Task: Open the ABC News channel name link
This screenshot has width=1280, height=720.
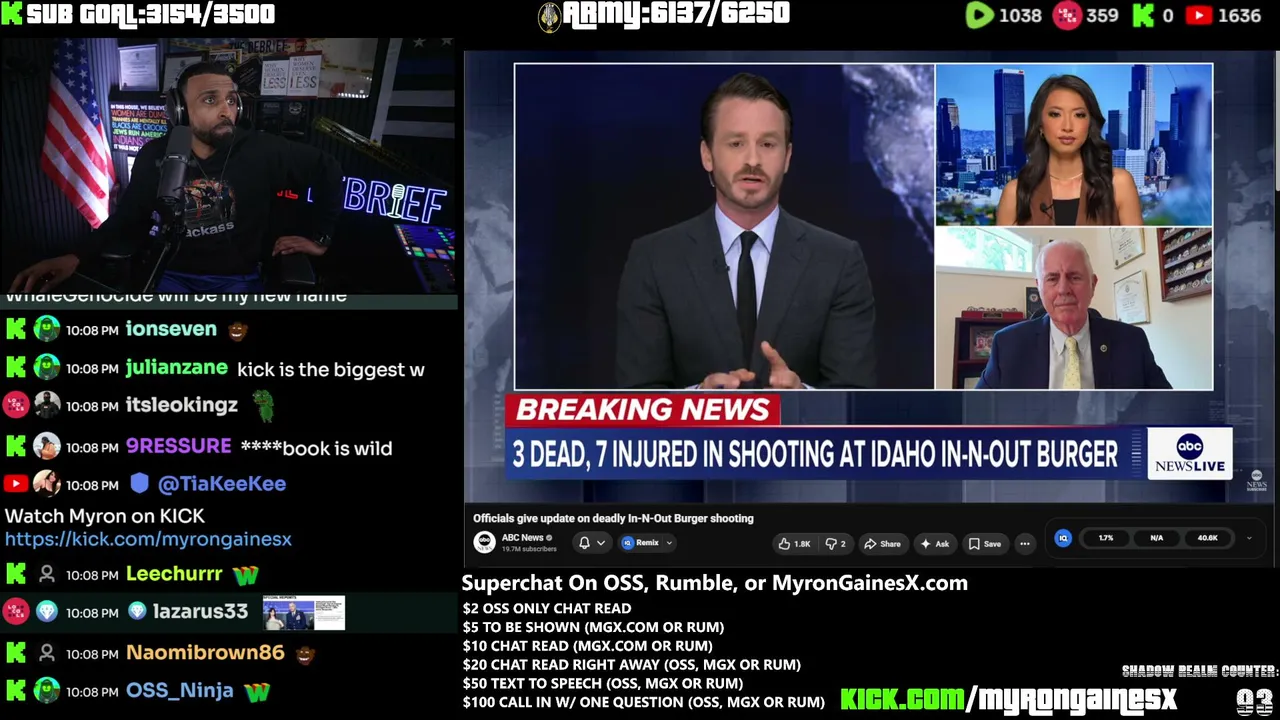Action: pos(522,537)
